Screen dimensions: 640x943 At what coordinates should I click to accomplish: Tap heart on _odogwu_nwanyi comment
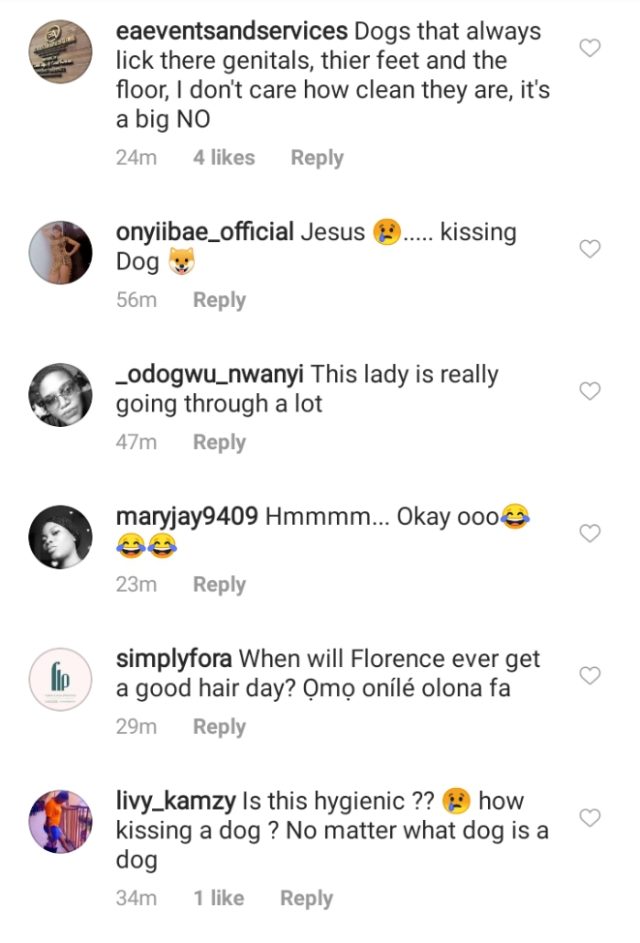(x=590, y=391)
